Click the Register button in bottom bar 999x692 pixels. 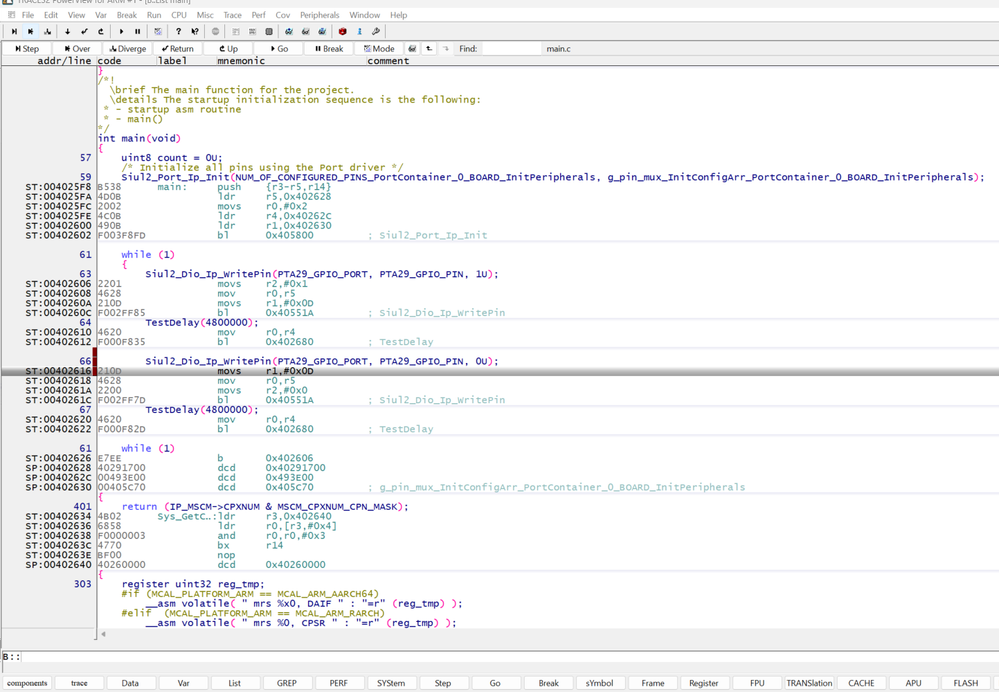703,683
